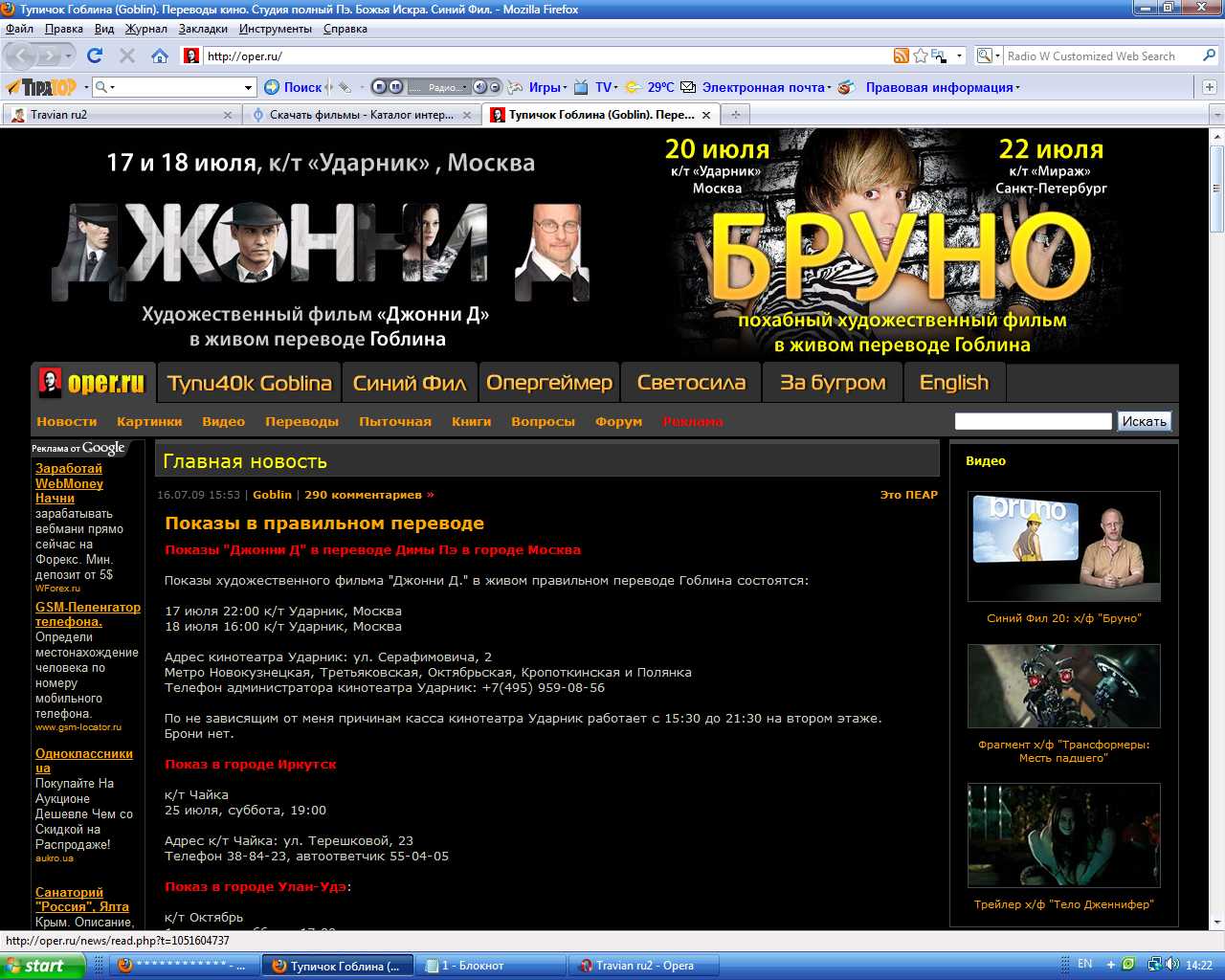This screenshot has height=980, width=1225.
Task: Close the Travian ru2 tab
Action: 228,115
